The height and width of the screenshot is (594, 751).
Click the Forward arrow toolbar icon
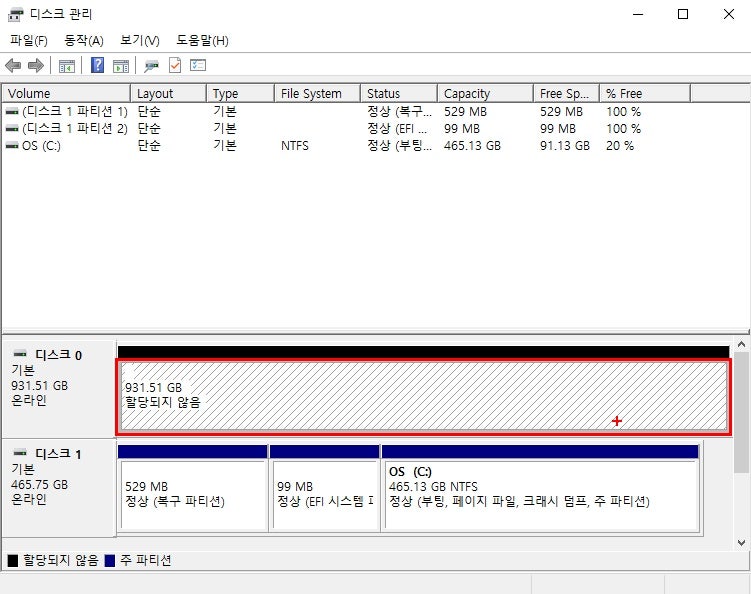coord(36,65)
